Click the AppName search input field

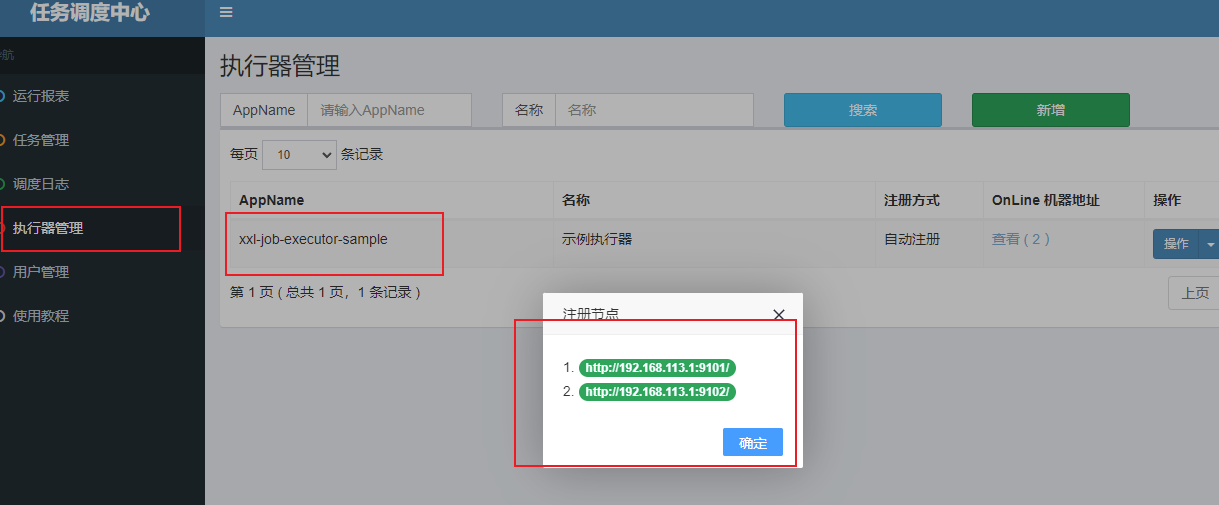[x=389, y=110]
